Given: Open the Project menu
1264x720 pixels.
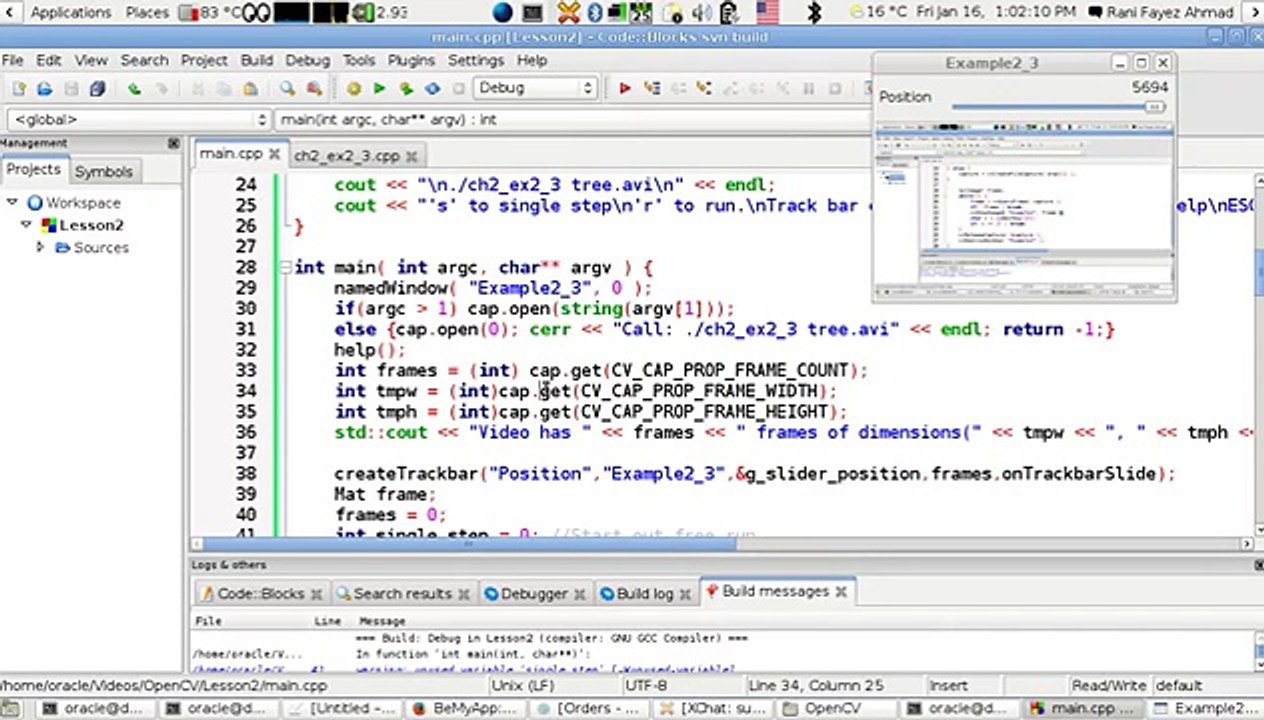Looking at the screenshot, I should [204, 60].
